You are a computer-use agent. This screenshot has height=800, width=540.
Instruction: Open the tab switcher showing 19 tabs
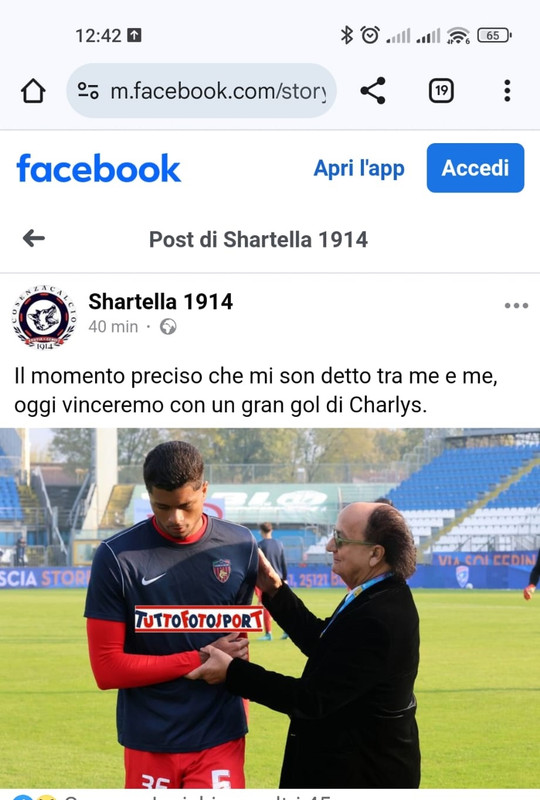click(441, 91)
